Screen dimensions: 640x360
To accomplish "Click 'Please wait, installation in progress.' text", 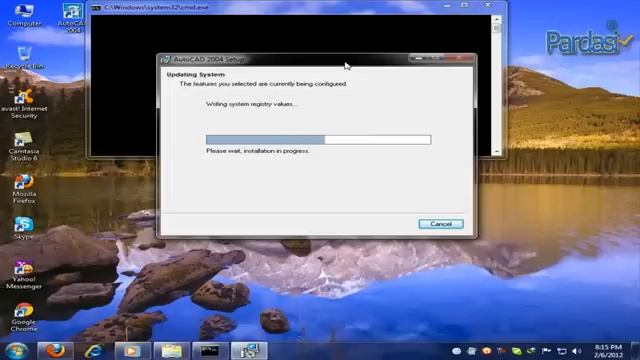I will tap(258, 151).
